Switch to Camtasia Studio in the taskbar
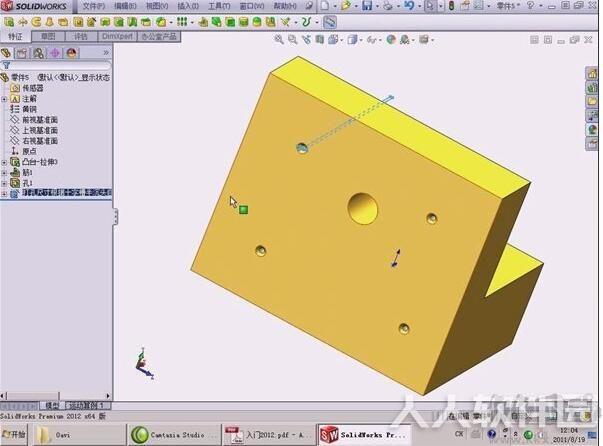Screen dimensions: 603x446 click(x=173, y=435)
